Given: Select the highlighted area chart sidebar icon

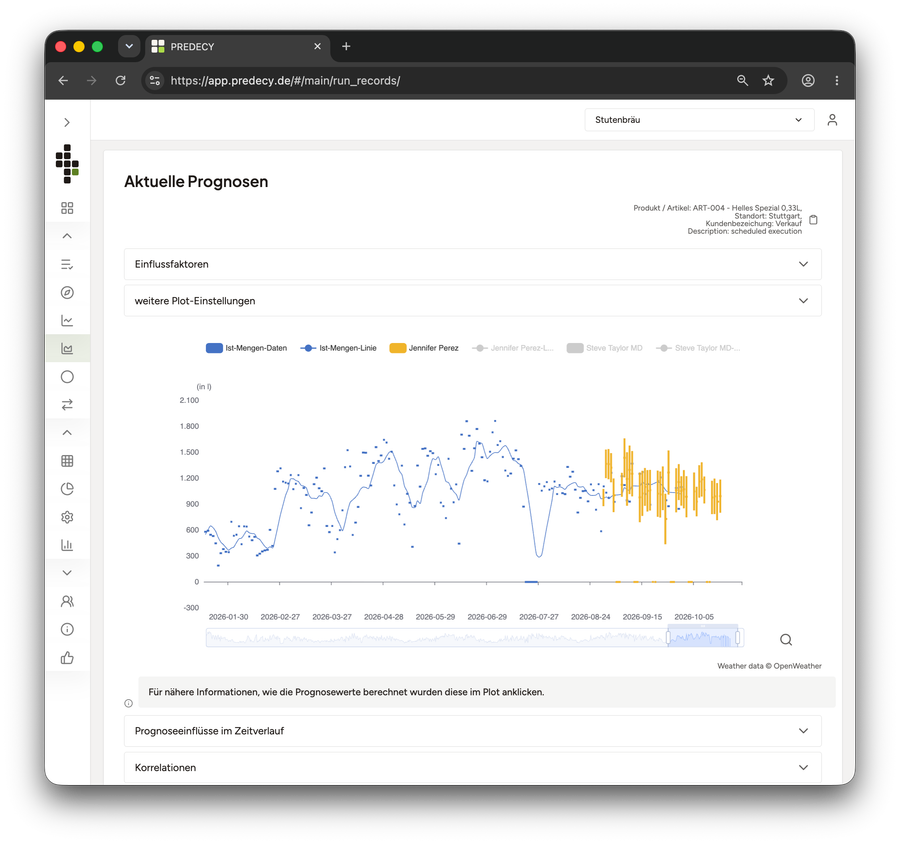Looking at the screenshot, I should (x=67, y=349).
